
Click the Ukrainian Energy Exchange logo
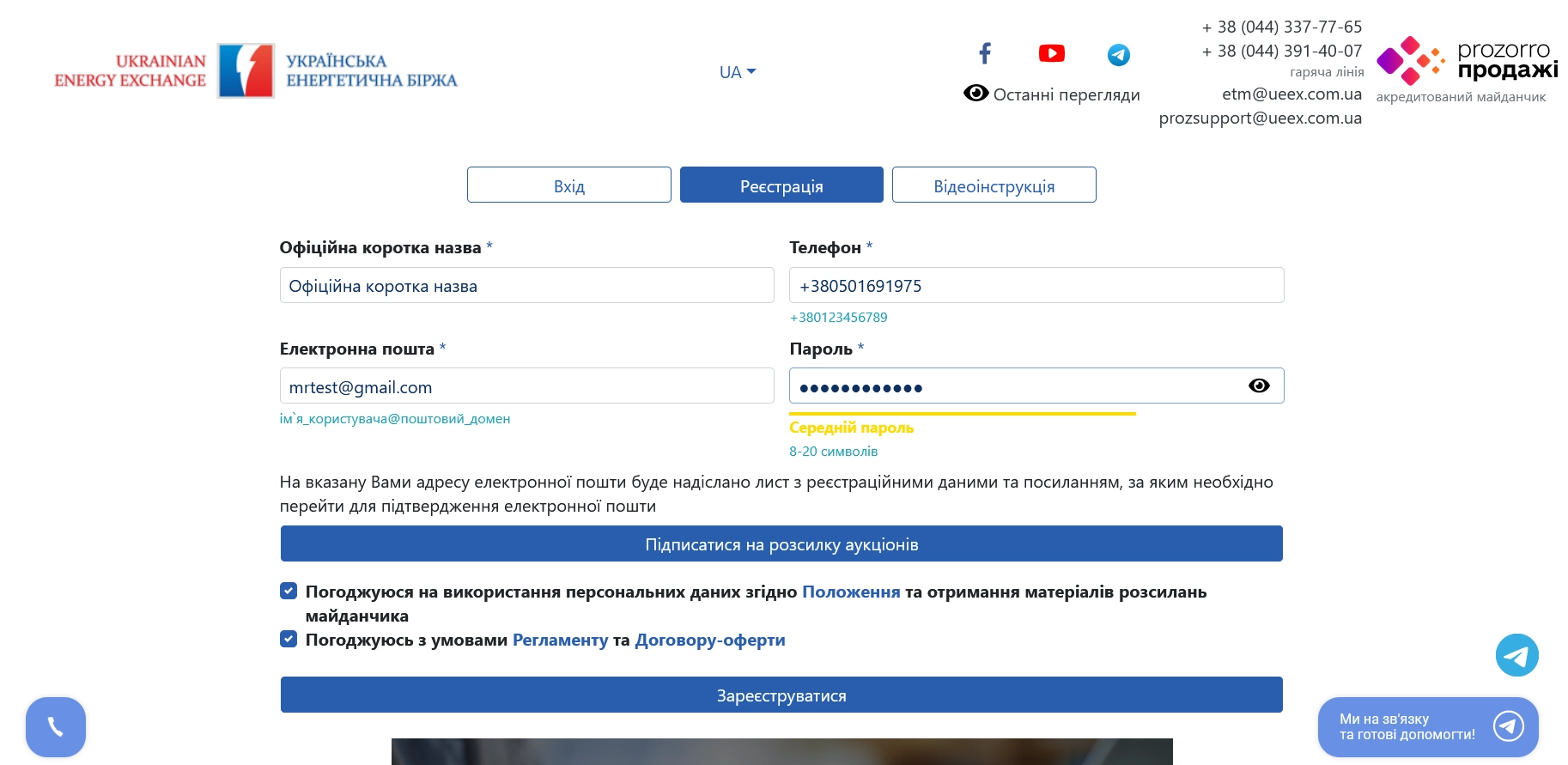tap(256, 70)
